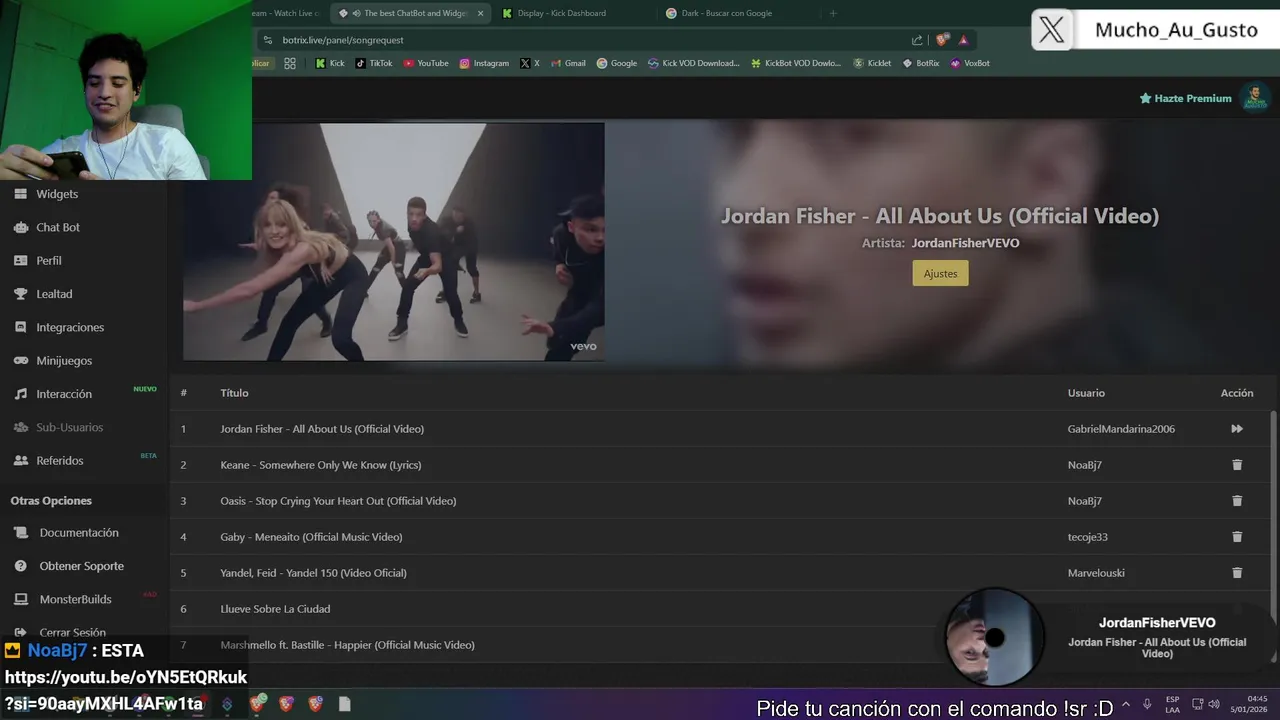Open the Kick bookmark
This screenshot has height=720, width=1280.
(x=330, y=63)
